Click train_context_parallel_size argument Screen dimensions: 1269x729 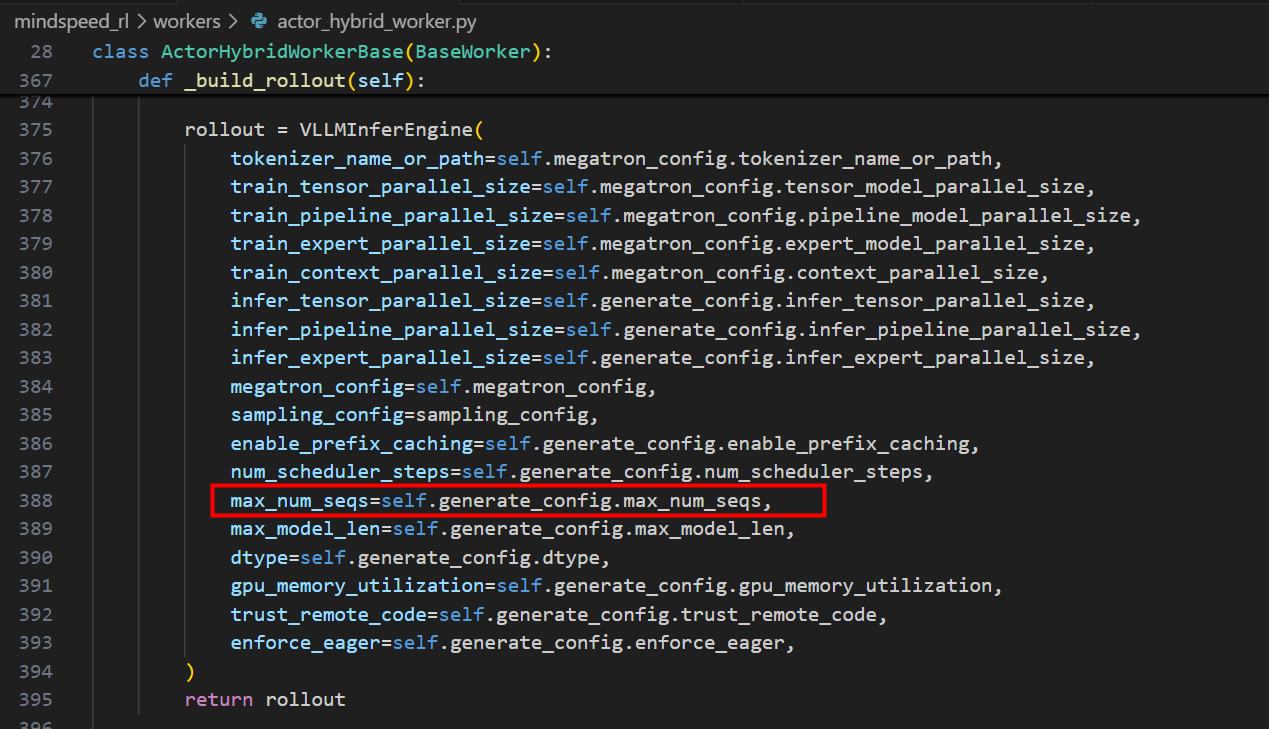click(x=387, y=272)
